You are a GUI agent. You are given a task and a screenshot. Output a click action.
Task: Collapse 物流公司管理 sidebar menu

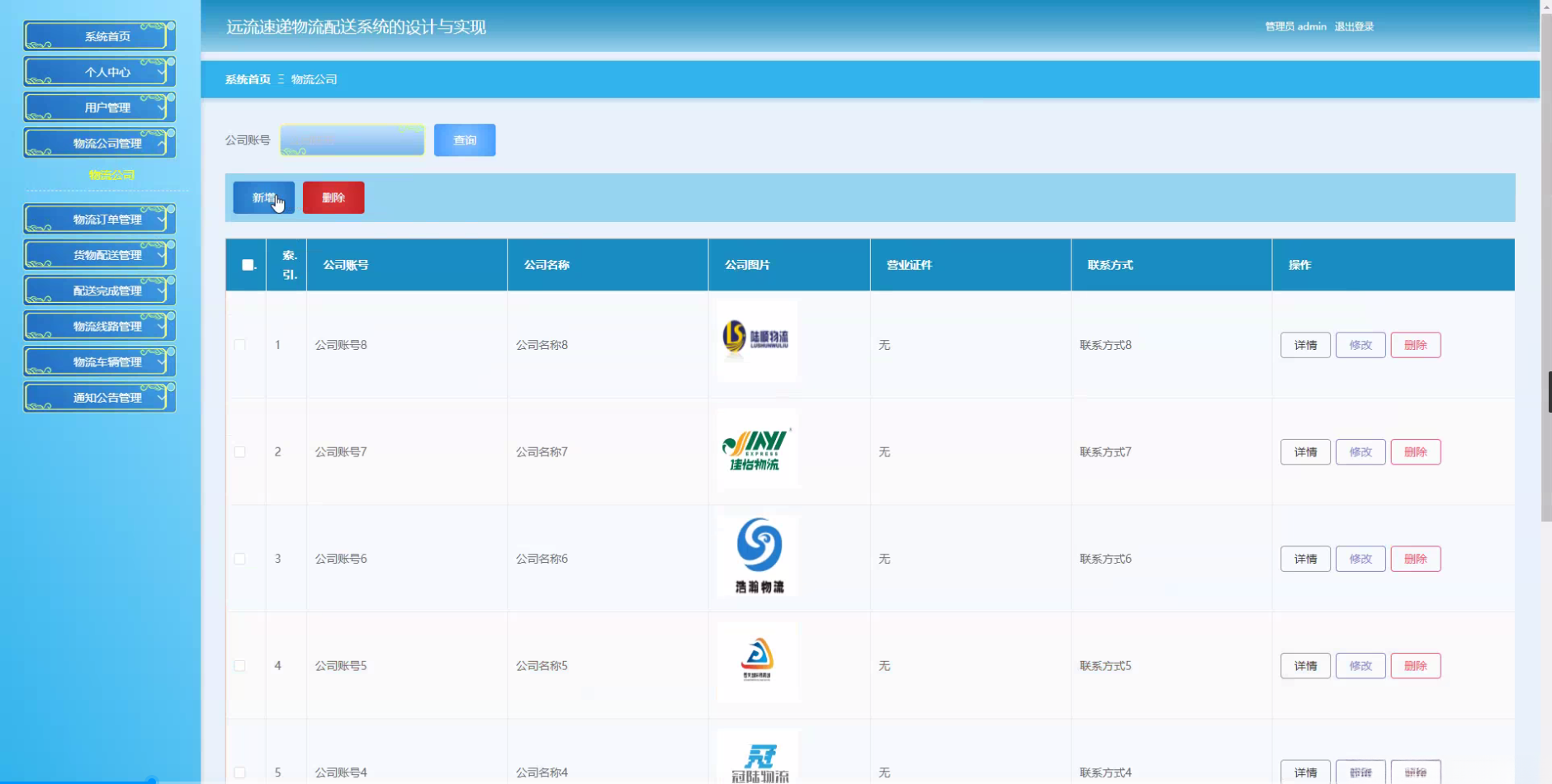click(x=100, y=143)
